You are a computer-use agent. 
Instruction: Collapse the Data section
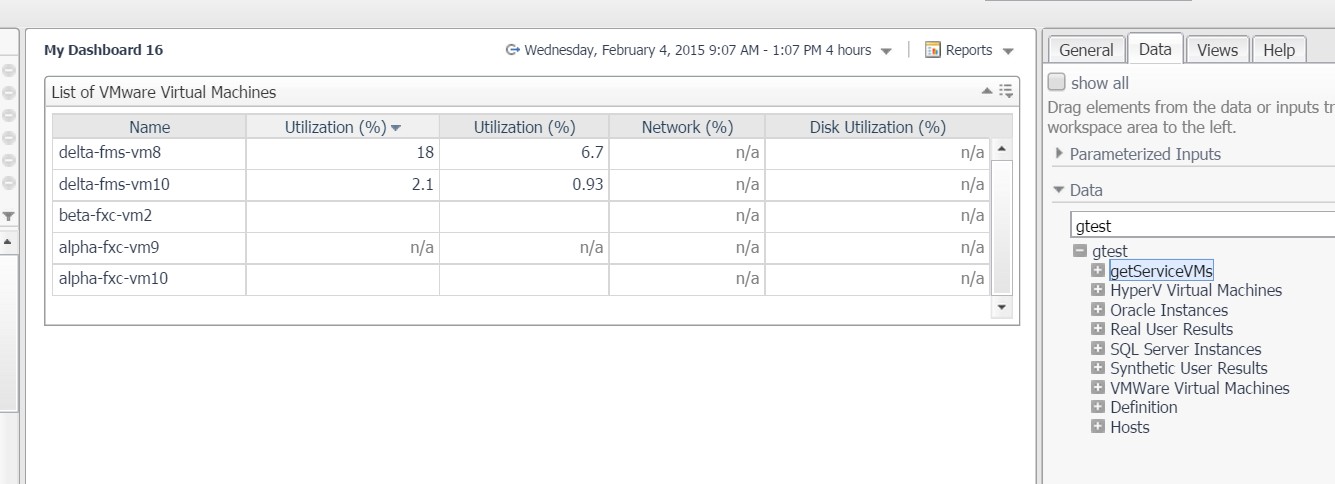[1059, 190]
